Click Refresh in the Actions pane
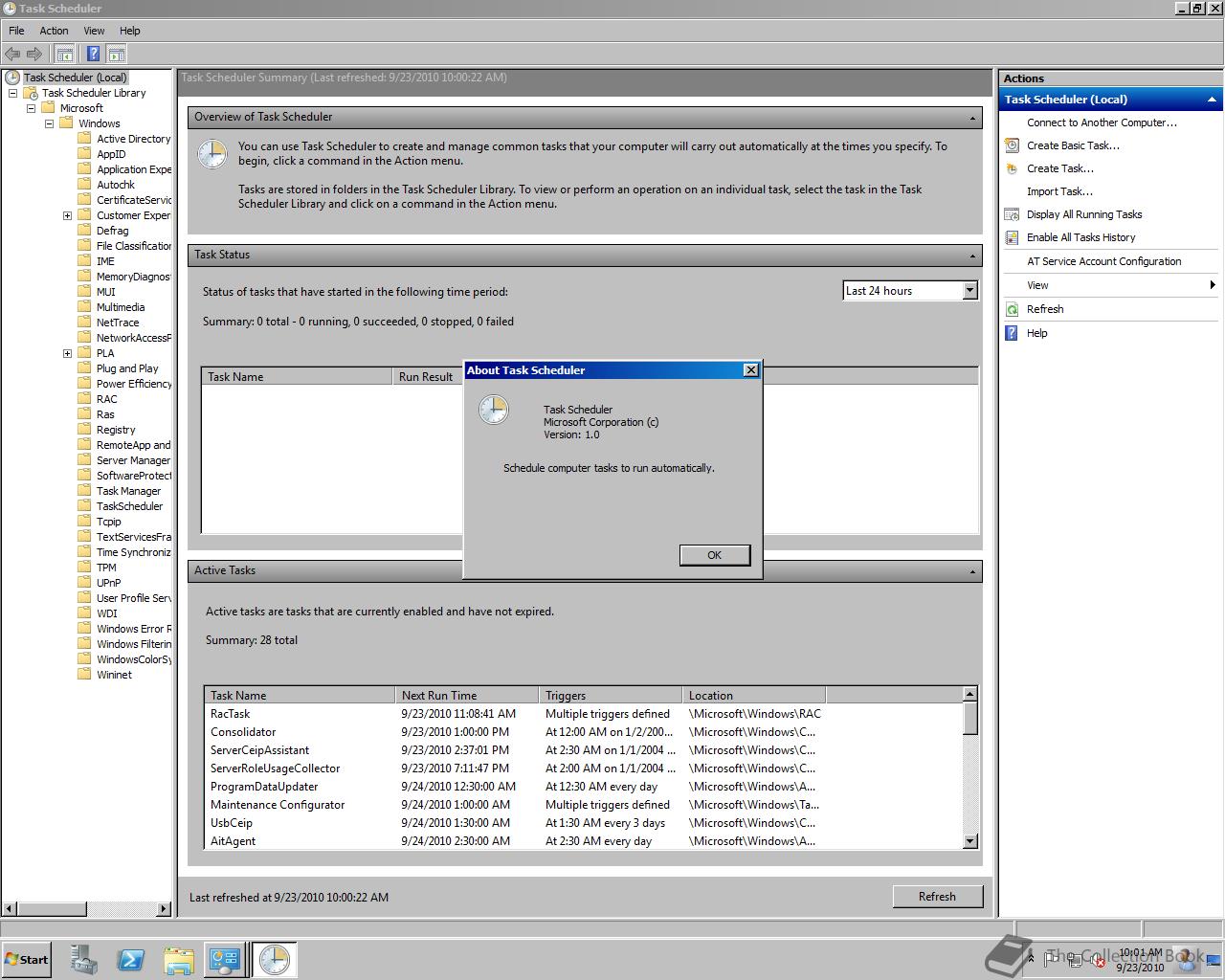 pos(1045,309)
